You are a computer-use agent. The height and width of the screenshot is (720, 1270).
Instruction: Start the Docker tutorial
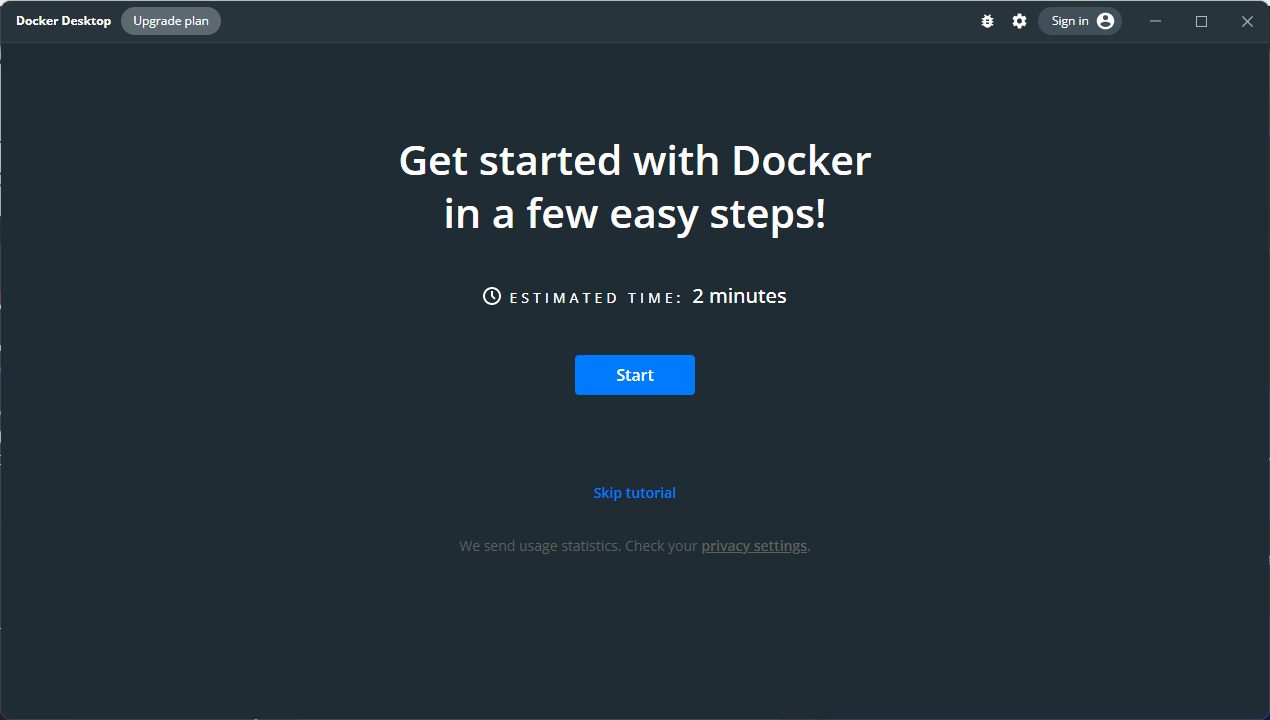point(634,374)
